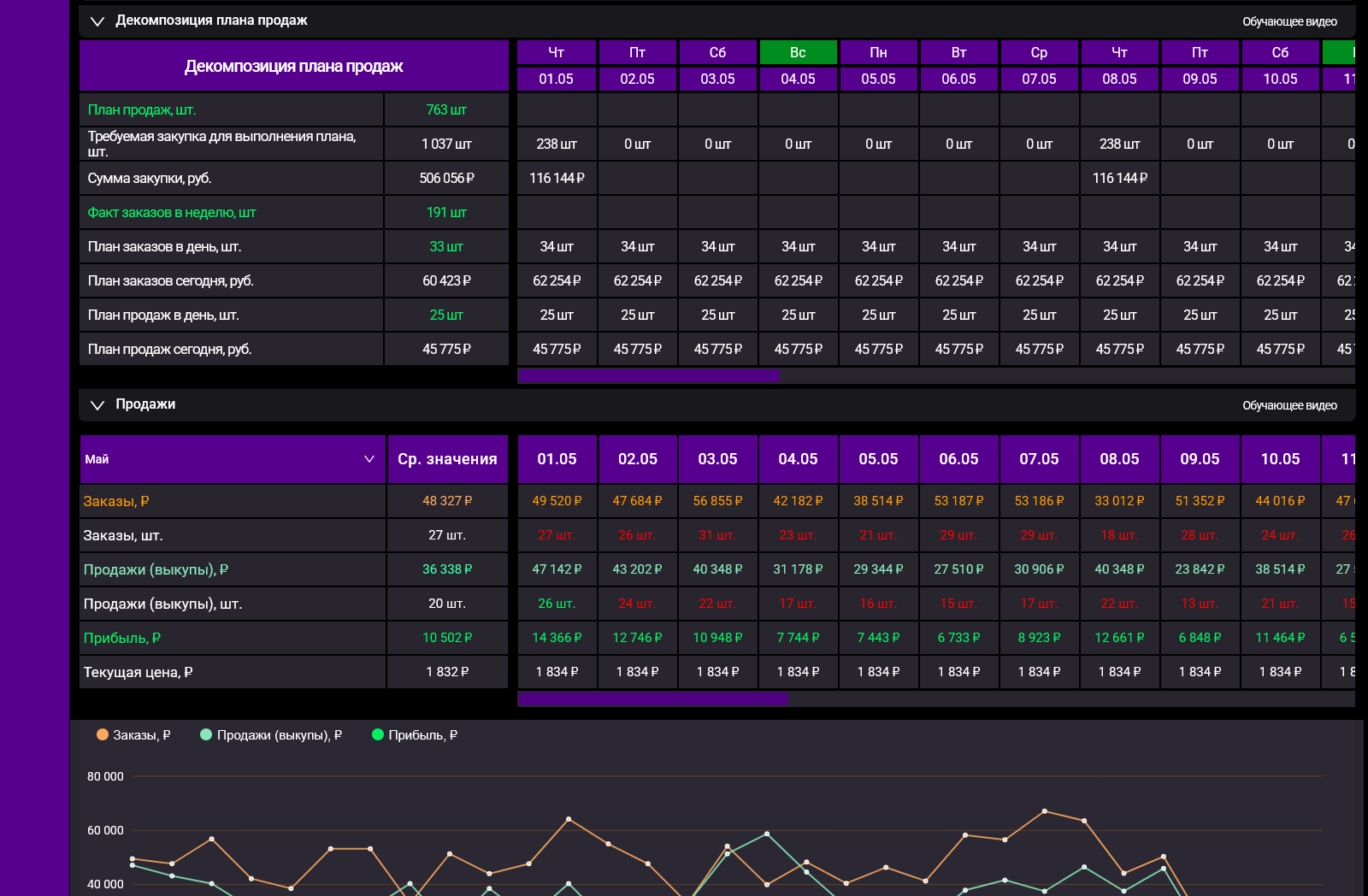Click 10 502 ₽ average profit value

(x=447, y=638)
